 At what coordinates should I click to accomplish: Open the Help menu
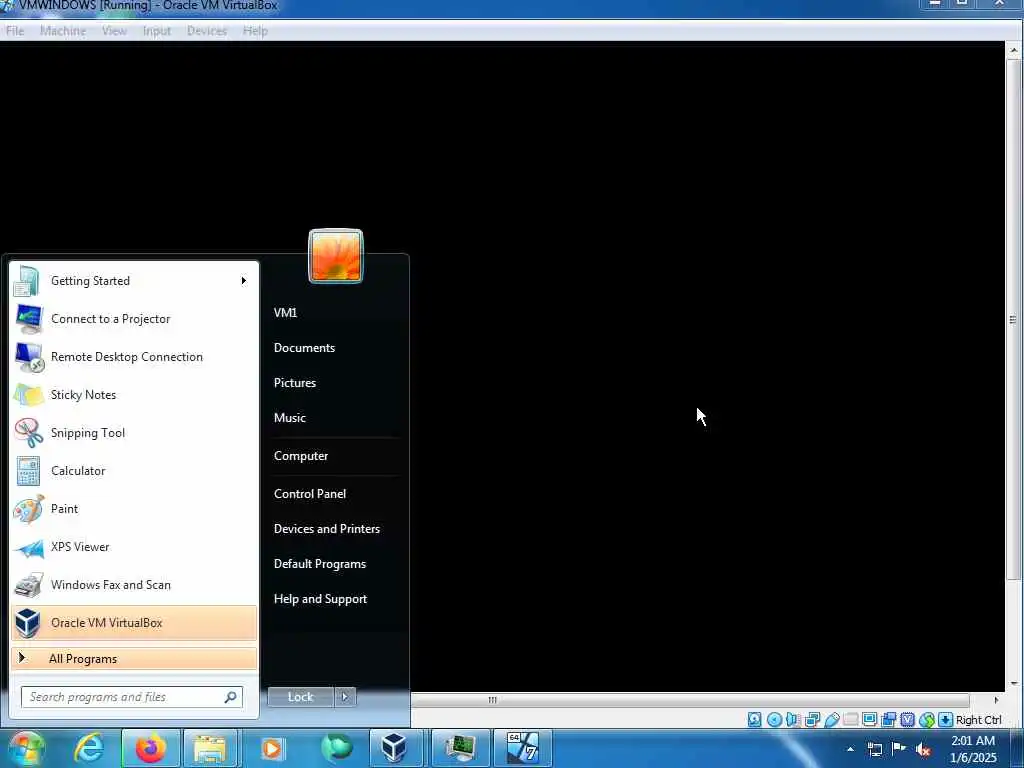(255, 31)
